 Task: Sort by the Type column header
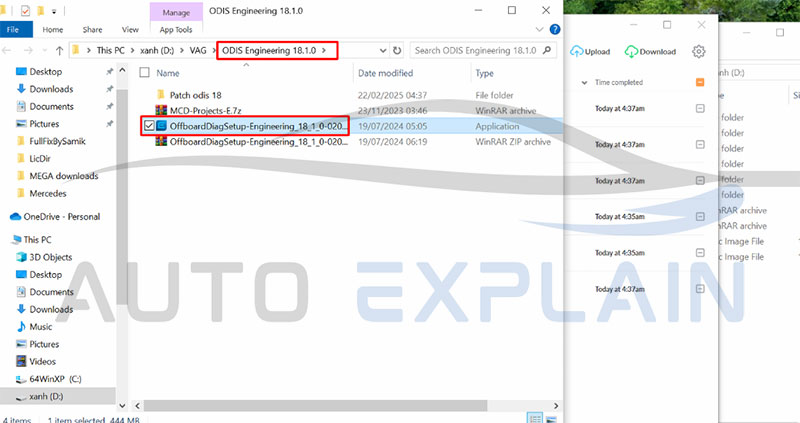point(484,73)
